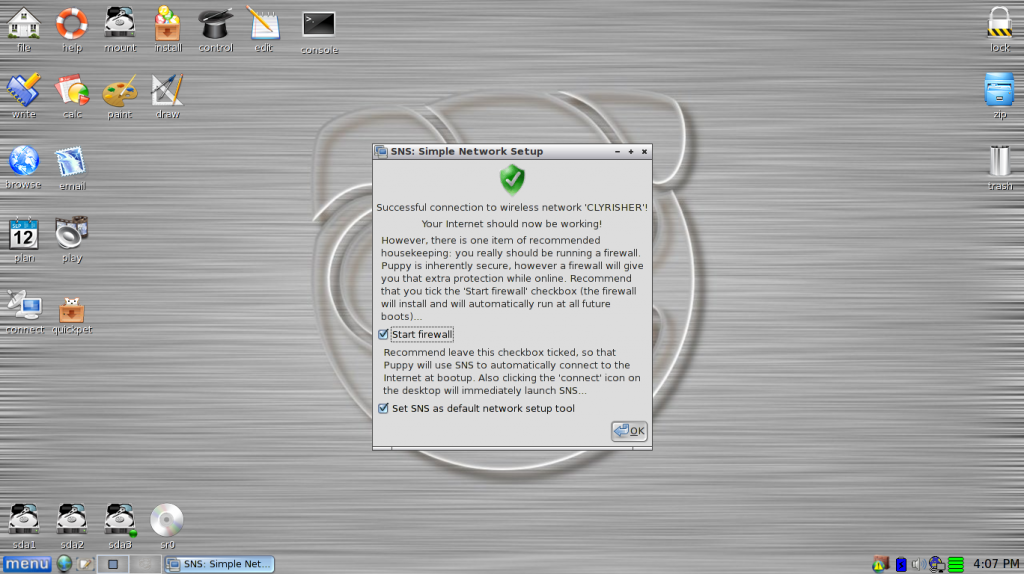Image resolution: width=1024 pixels, height=574 pixels.
Task: Open the draw icon
Action: tap(168, 90)
